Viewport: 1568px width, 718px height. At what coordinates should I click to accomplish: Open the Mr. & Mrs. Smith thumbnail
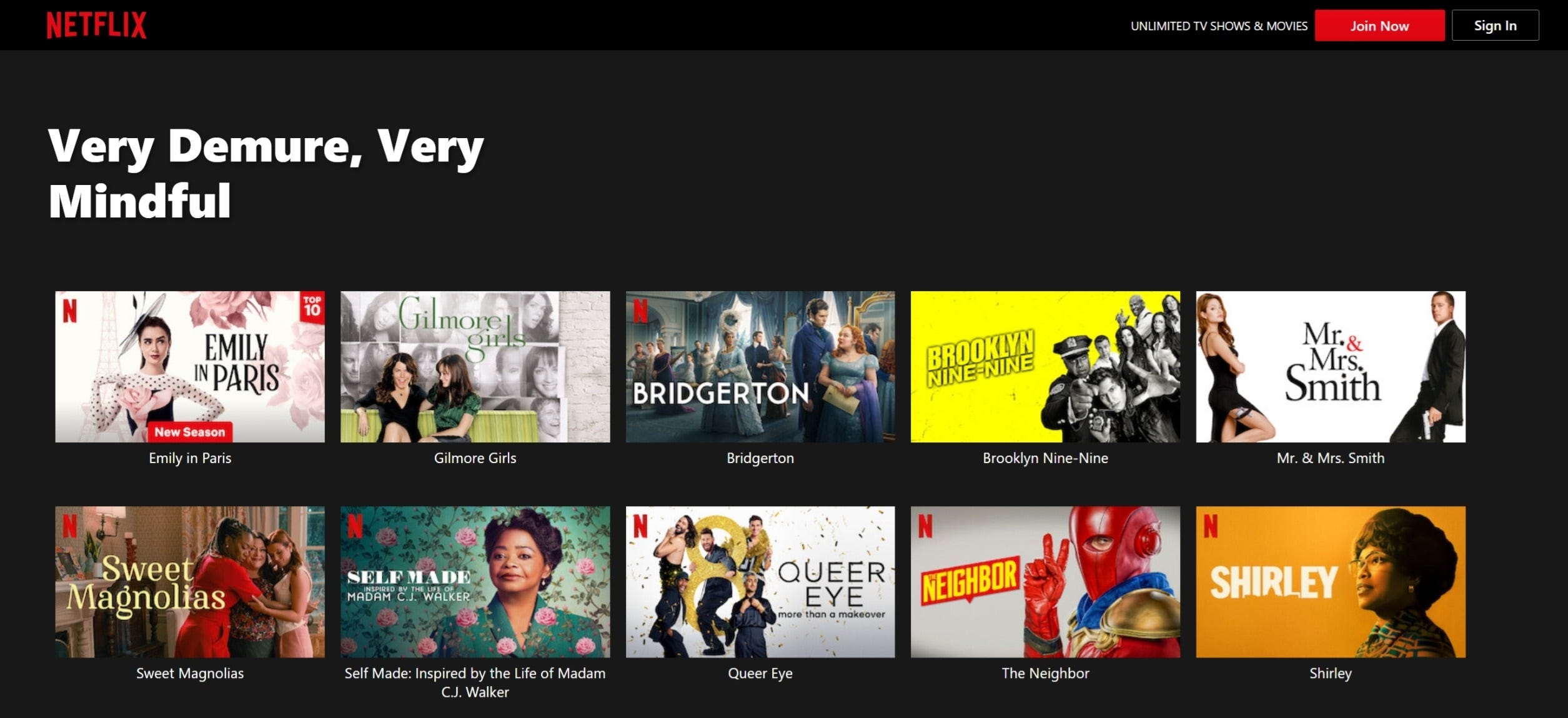1331,367
